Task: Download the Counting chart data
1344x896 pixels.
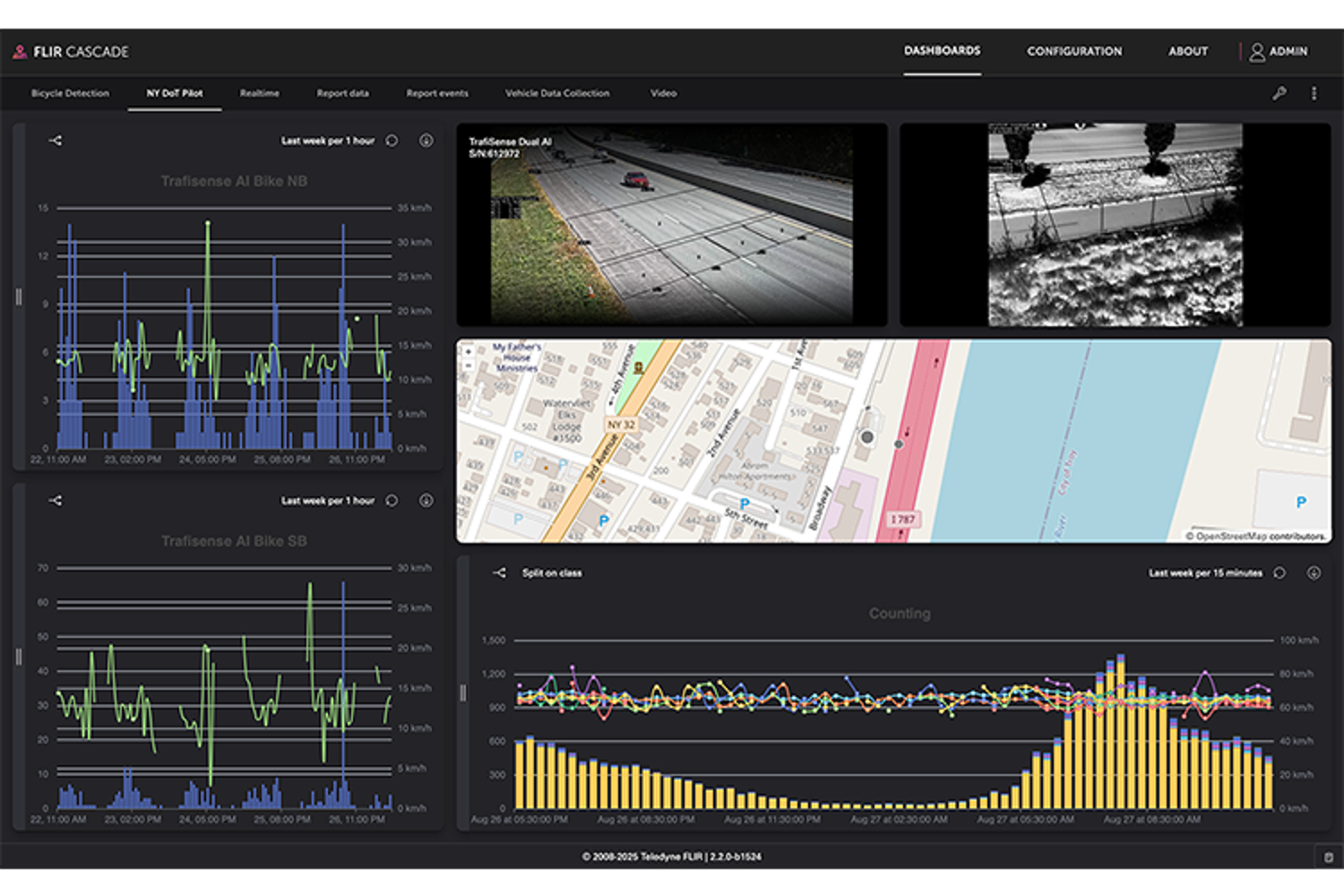Action: point(1314,573)
